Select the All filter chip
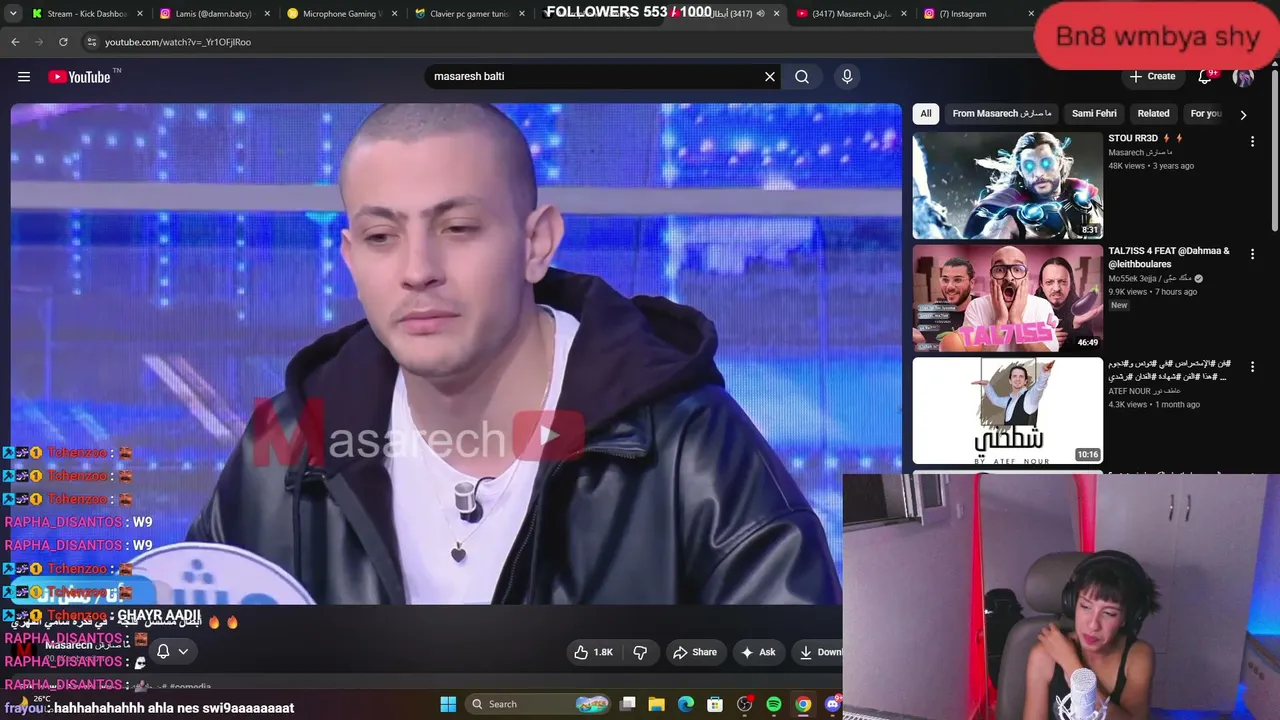 [x=926, y=114]
